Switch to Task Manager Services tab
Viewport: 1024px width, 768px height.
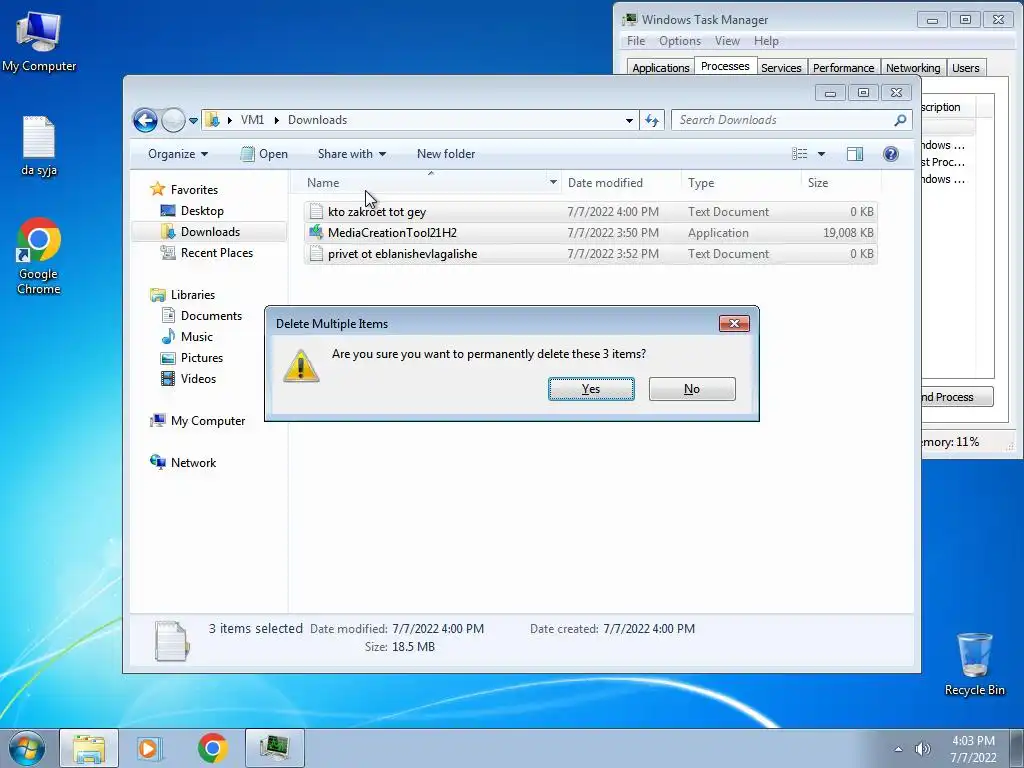[781, 68]
